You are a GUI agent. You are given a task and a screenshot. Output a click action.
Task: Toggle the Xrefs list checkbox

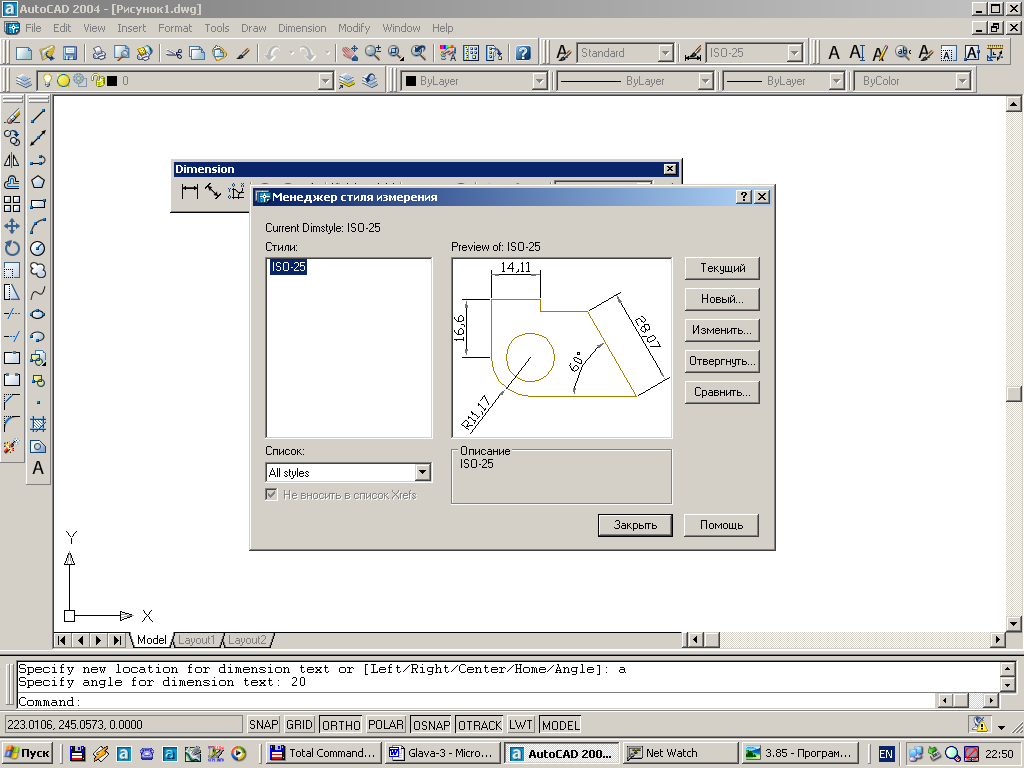tap(272, 494)
